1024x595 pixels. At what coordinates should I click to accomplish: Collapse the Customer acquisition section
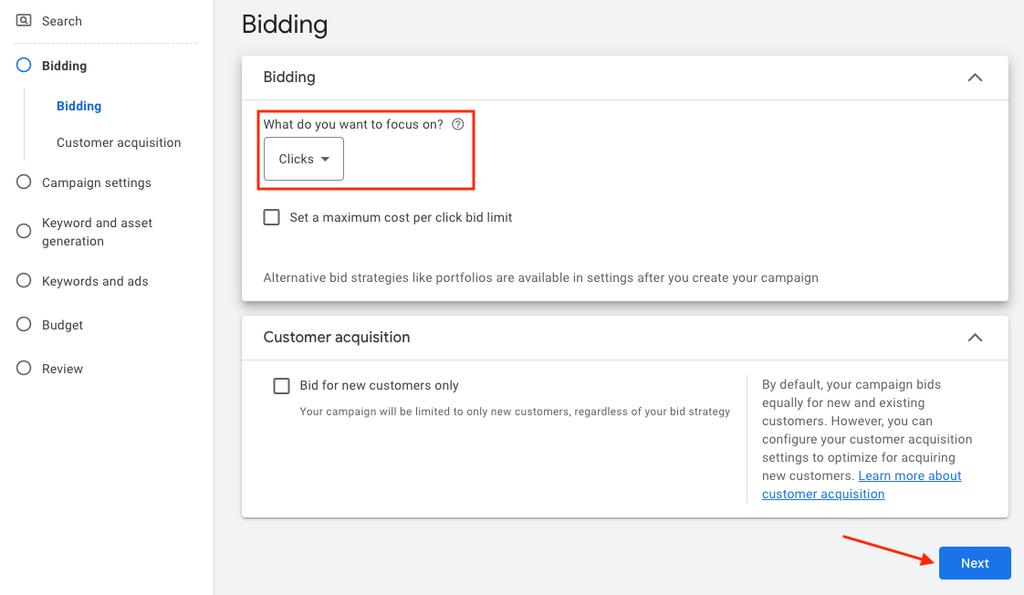point(975,338)
